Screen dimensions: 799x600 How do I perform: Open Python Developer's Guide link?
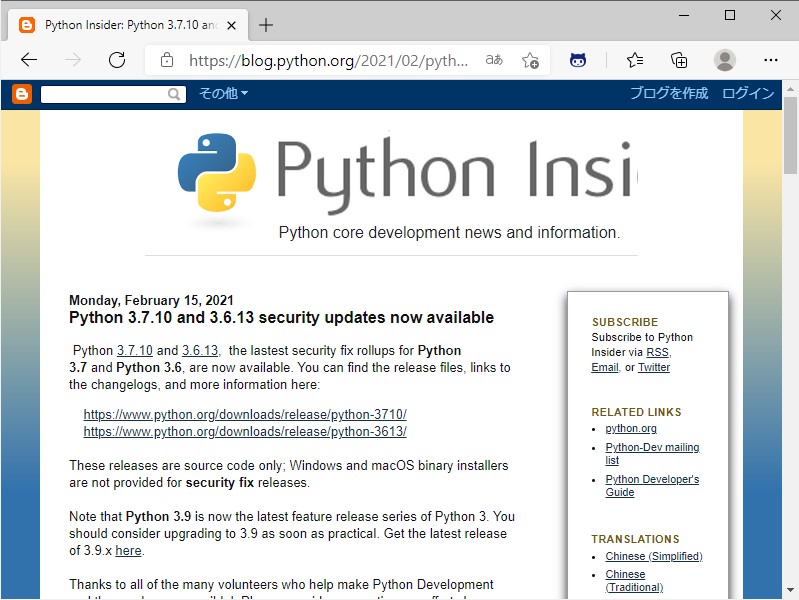point(652,486)
